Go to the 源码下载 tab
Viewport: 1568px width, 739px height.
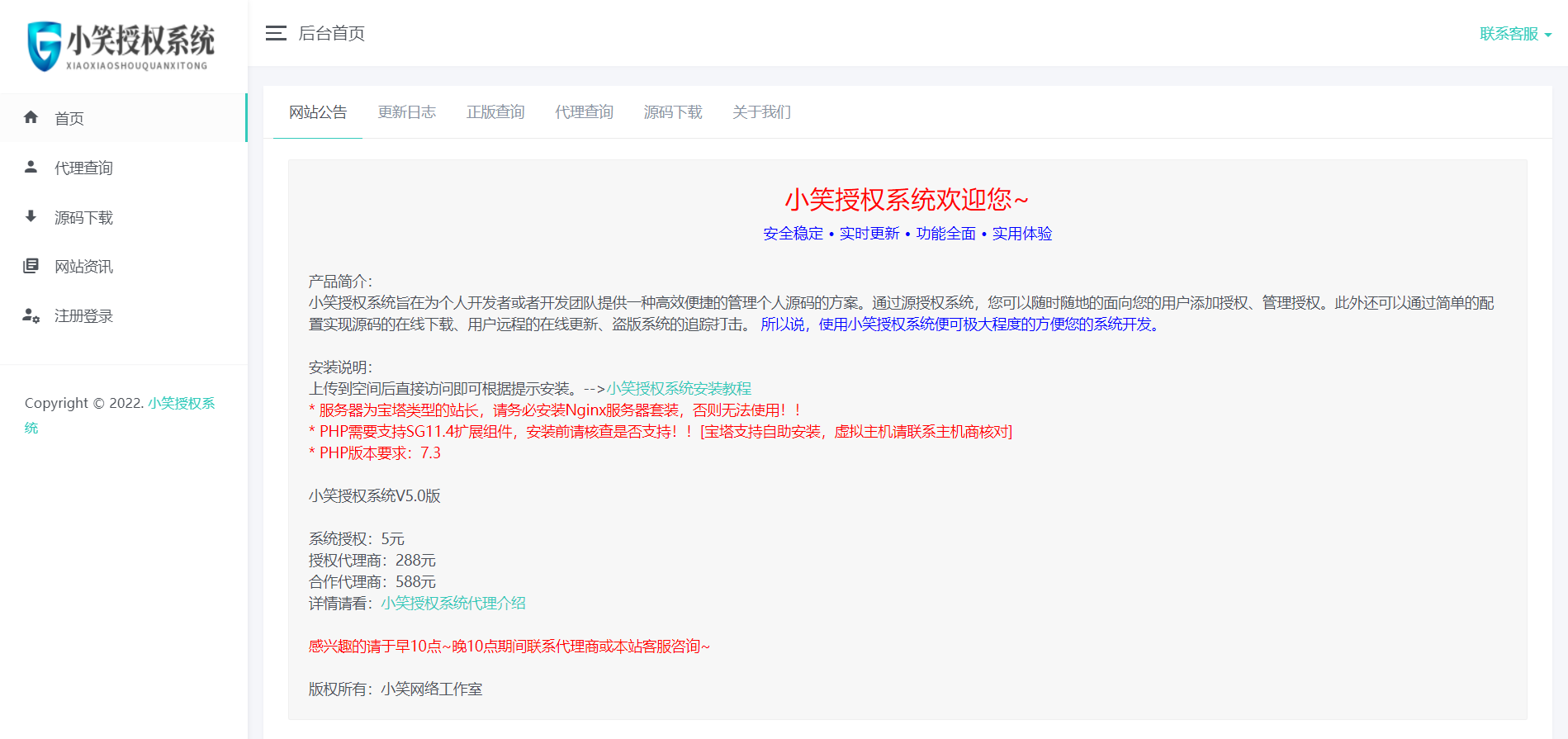coord(673,112)
